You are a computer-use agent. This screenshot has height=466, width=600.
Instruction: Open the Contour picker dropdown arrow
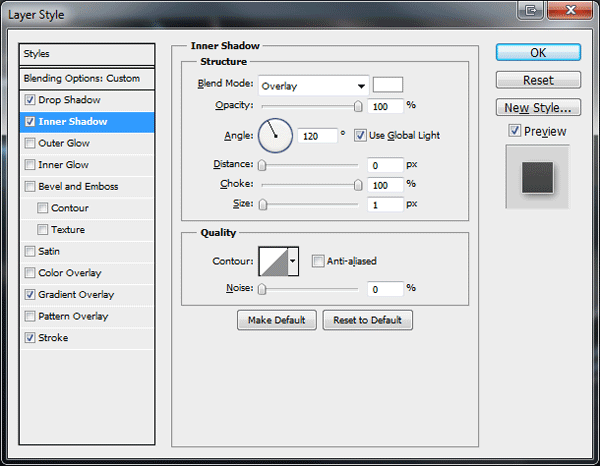293,261
